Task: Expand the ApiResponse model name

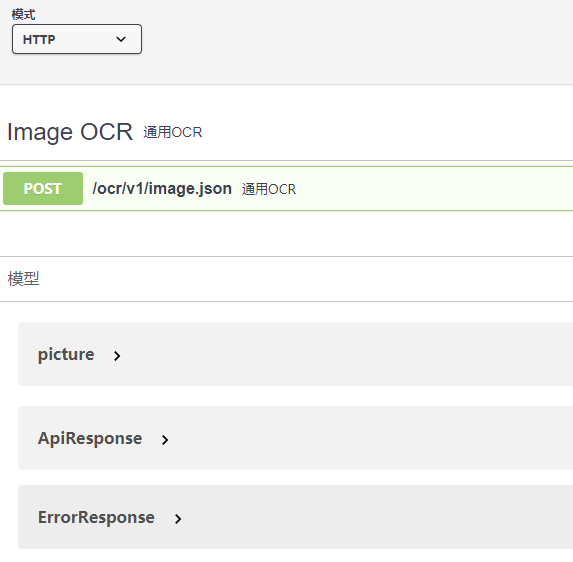Action: (x=90, y=438)
